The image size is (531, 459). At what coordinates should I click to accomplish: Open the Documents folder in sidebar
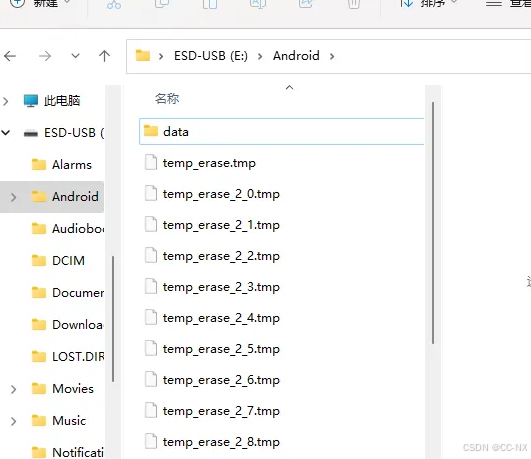tap(68, 292)
